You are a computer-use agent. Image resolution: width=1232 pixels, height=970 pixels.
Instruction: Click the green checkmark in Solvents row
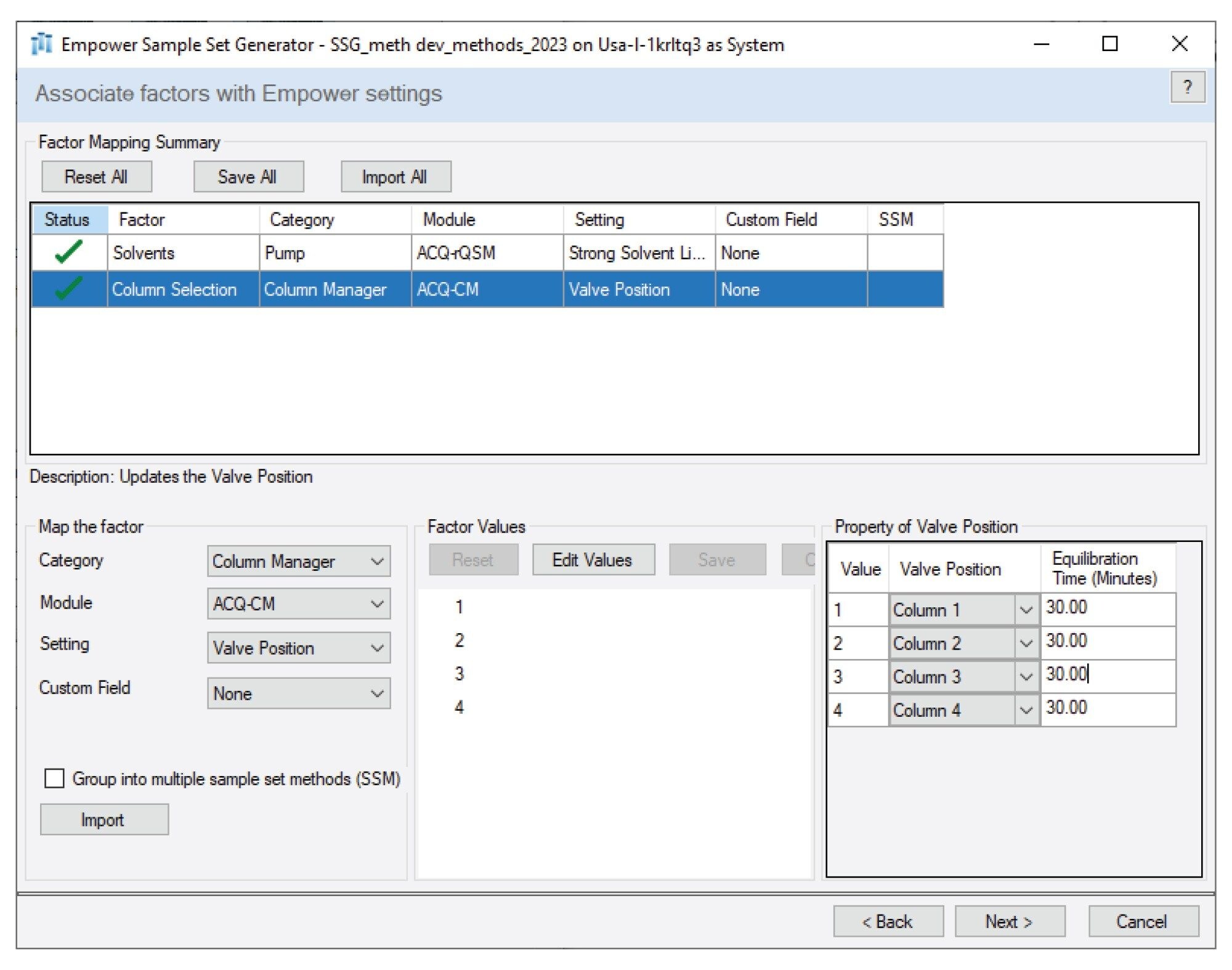pos(68,252)
